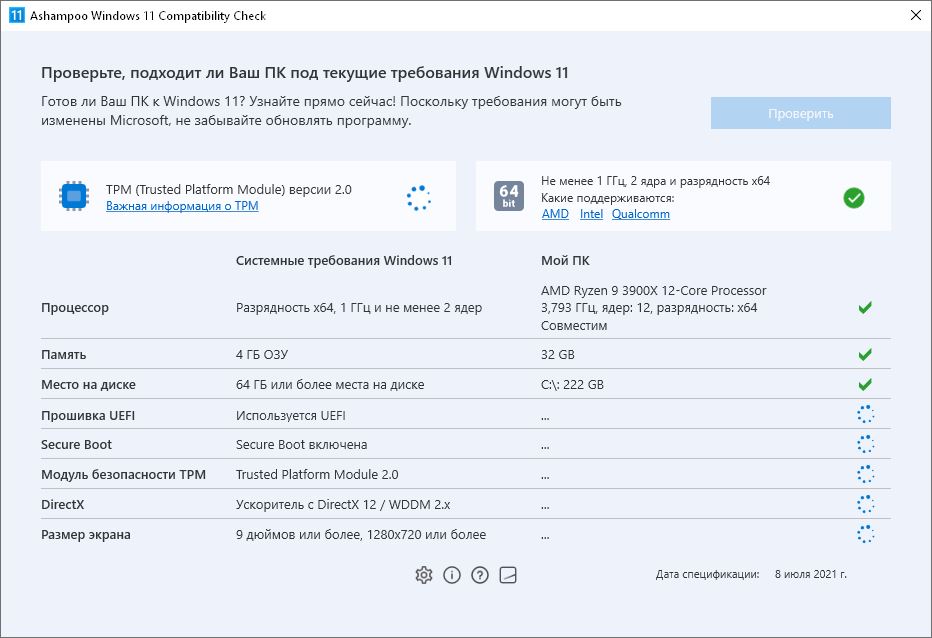932x638 pixels.
Task: Click the blue TPM chip icon
Action: (x=72, y=196)
